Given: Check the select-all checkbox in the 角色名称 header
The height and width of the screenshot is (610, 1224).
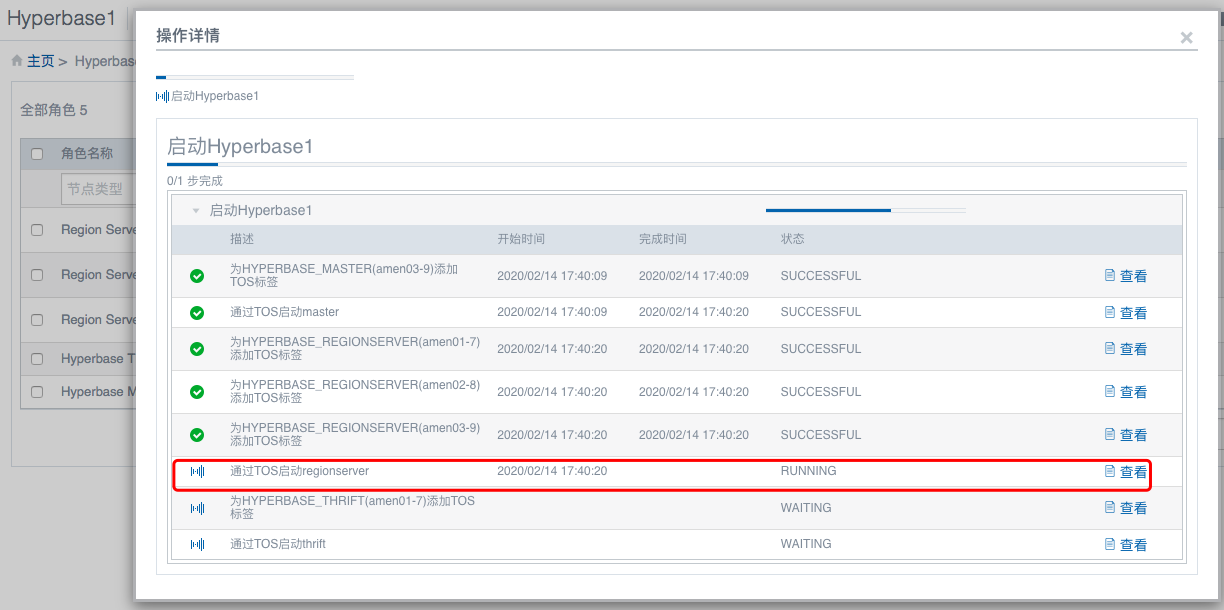Looking at the screenshot, I should coord(36,153).
